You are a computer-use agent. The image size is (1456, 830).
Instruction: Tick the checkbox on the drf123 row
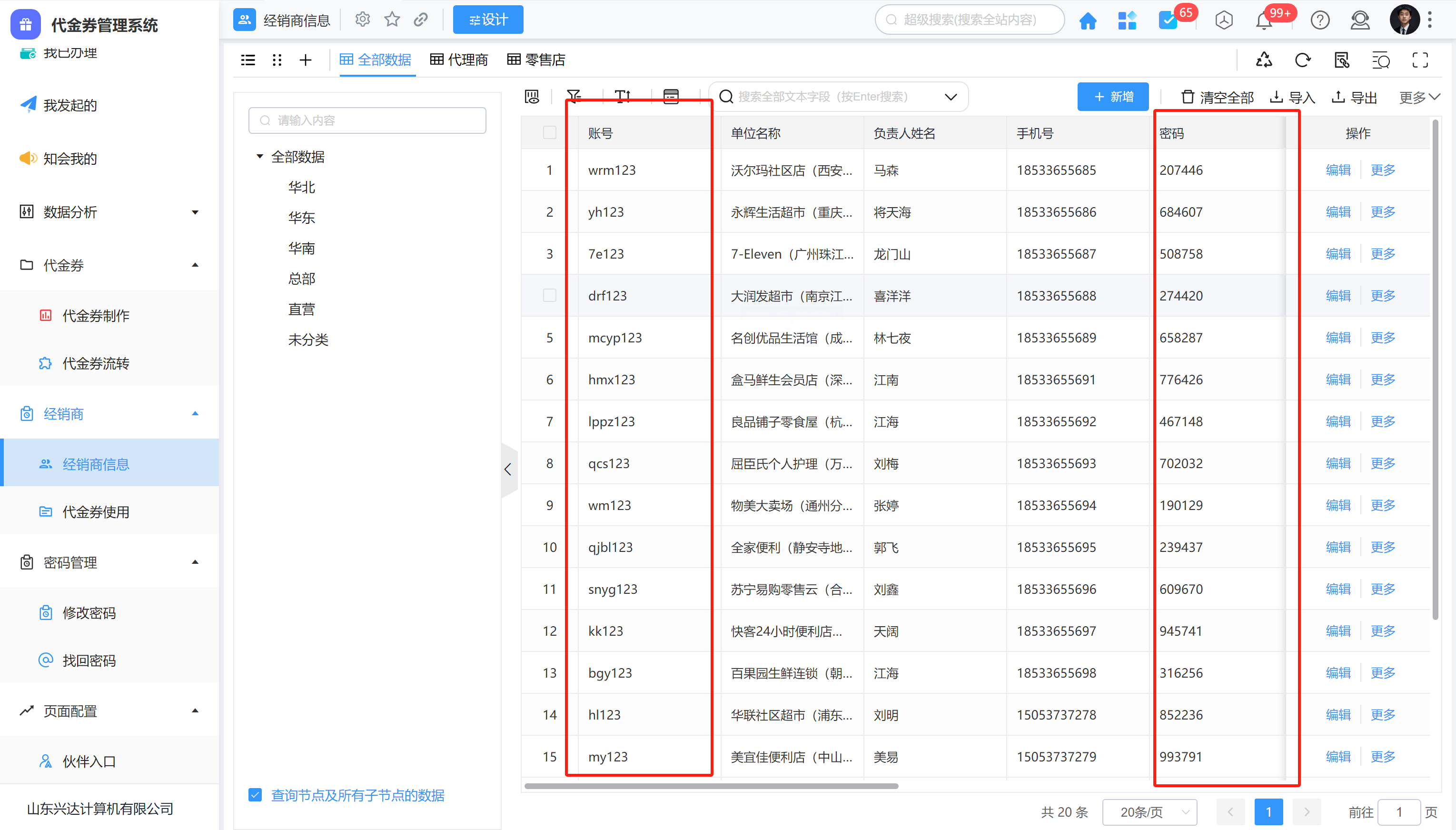click(549, 295)
